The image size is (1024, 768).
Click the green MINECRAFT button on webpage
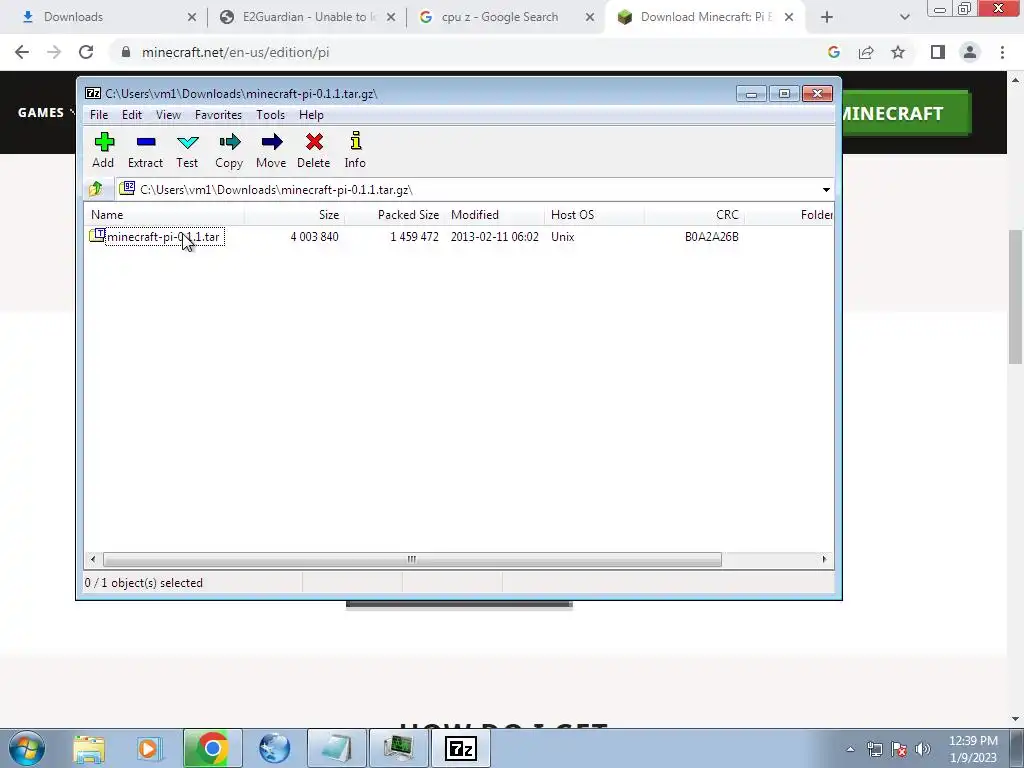tap(906, 114)
